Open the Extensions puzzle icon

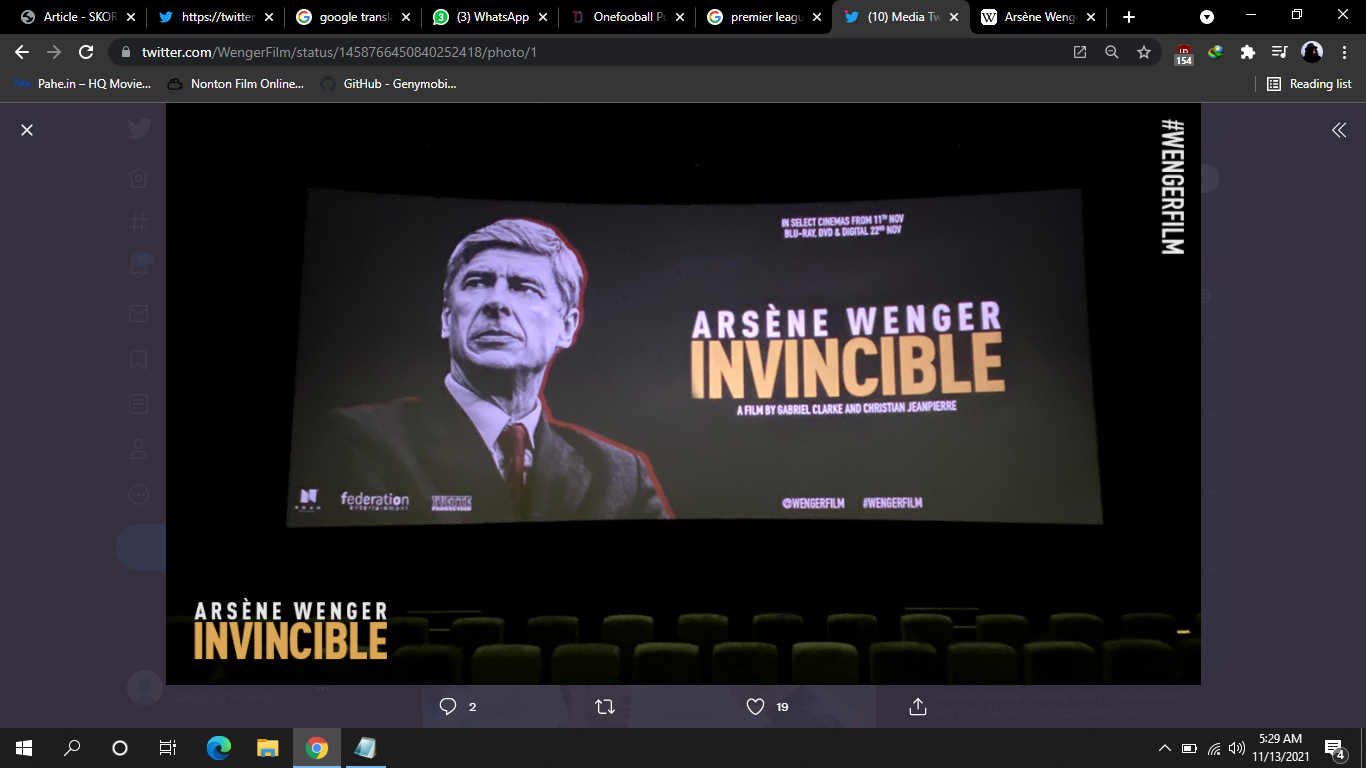(x=1248, y=52)
